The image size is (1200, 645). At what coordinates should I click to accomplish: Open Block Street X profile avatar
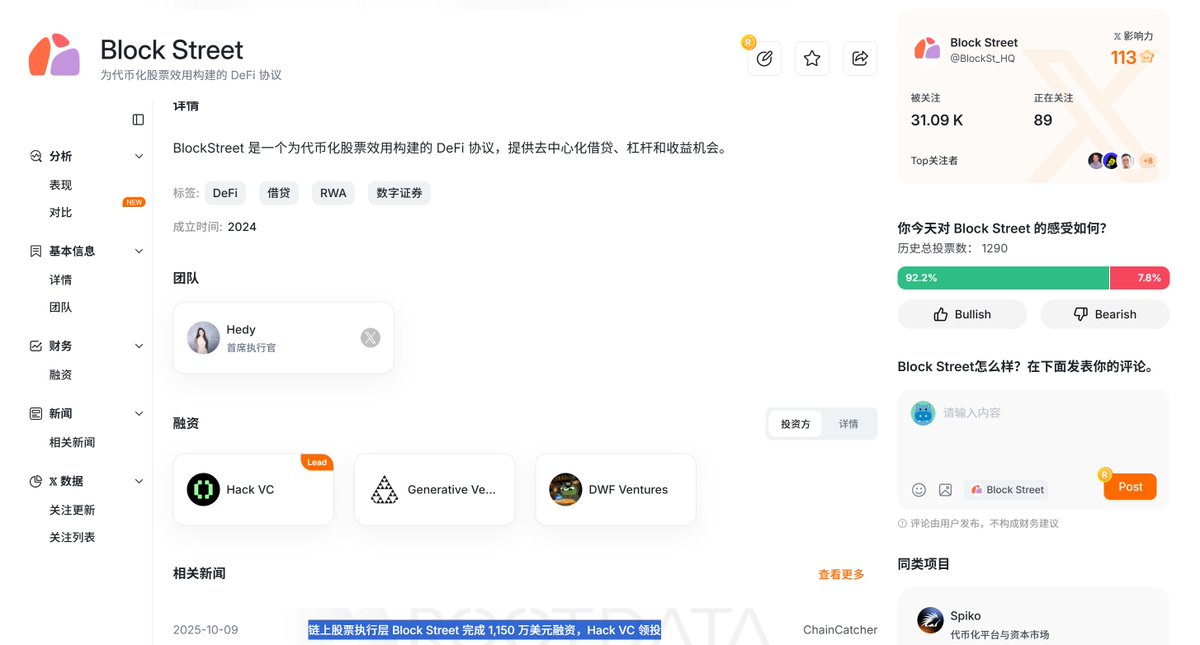[927, 49]
